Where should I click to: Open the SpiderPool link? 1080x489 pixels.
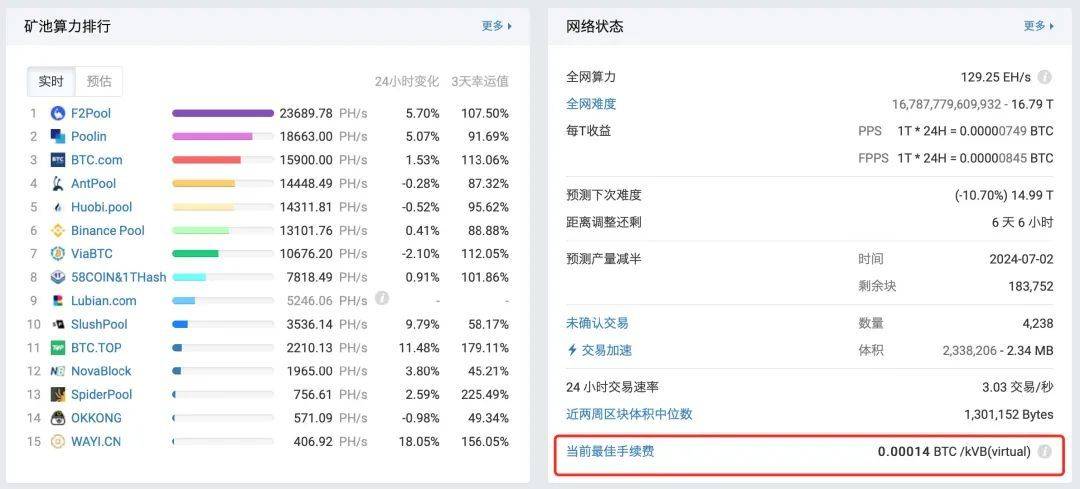[x=101, y=395]
